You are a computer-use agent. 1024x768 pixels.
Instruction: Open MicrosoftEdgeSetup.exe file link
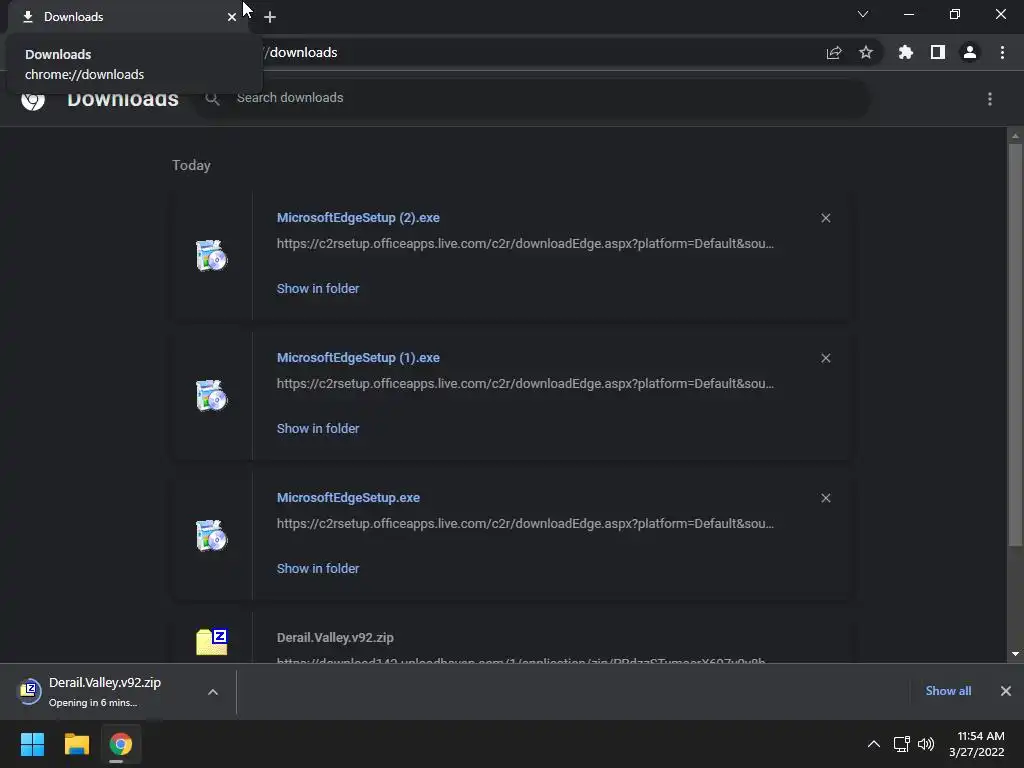pyautogui.click(x=348, y=498)
